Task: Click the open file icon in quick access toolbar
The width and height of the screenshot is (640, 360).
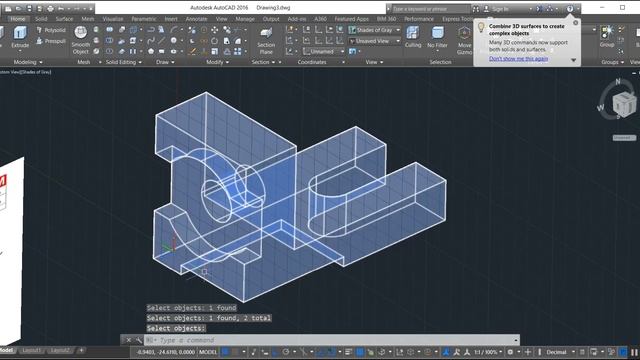Action: 19,8
